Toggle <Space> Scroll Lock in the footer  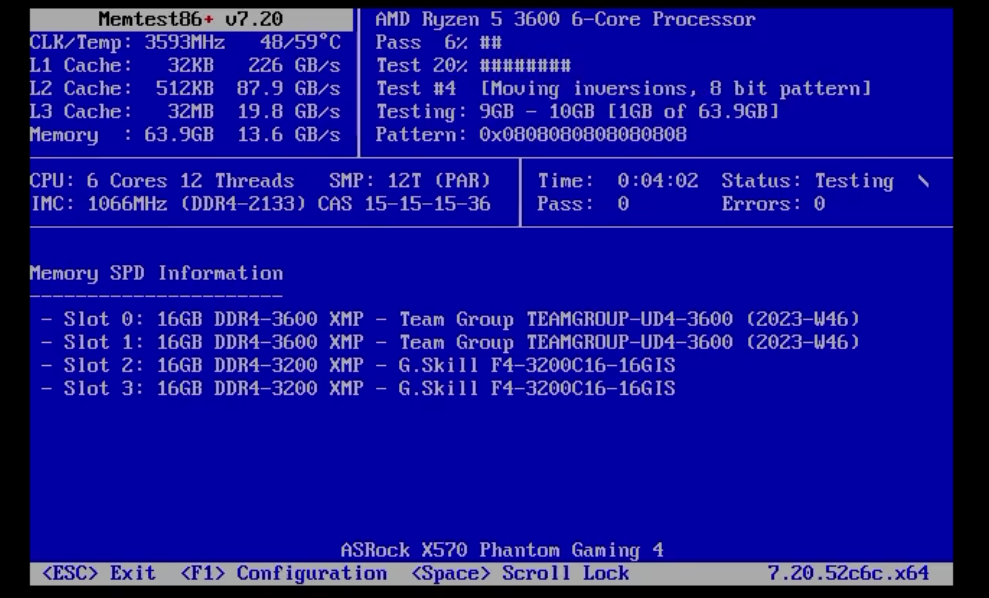[520, 573]
